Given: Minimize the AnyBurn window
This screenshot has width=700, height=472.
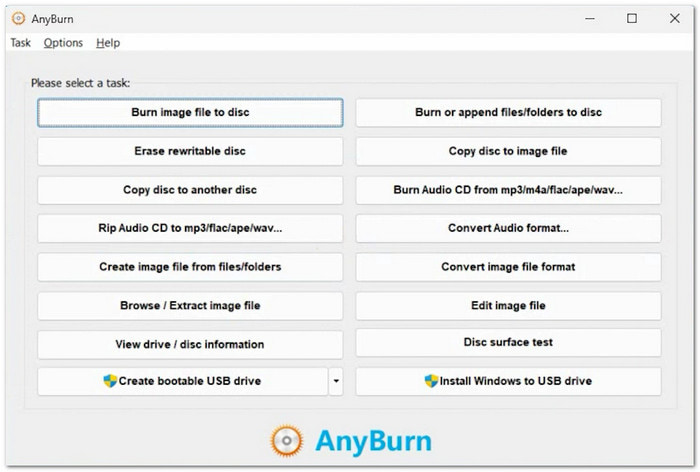Looking at the screenshot, I should [590, 19].
